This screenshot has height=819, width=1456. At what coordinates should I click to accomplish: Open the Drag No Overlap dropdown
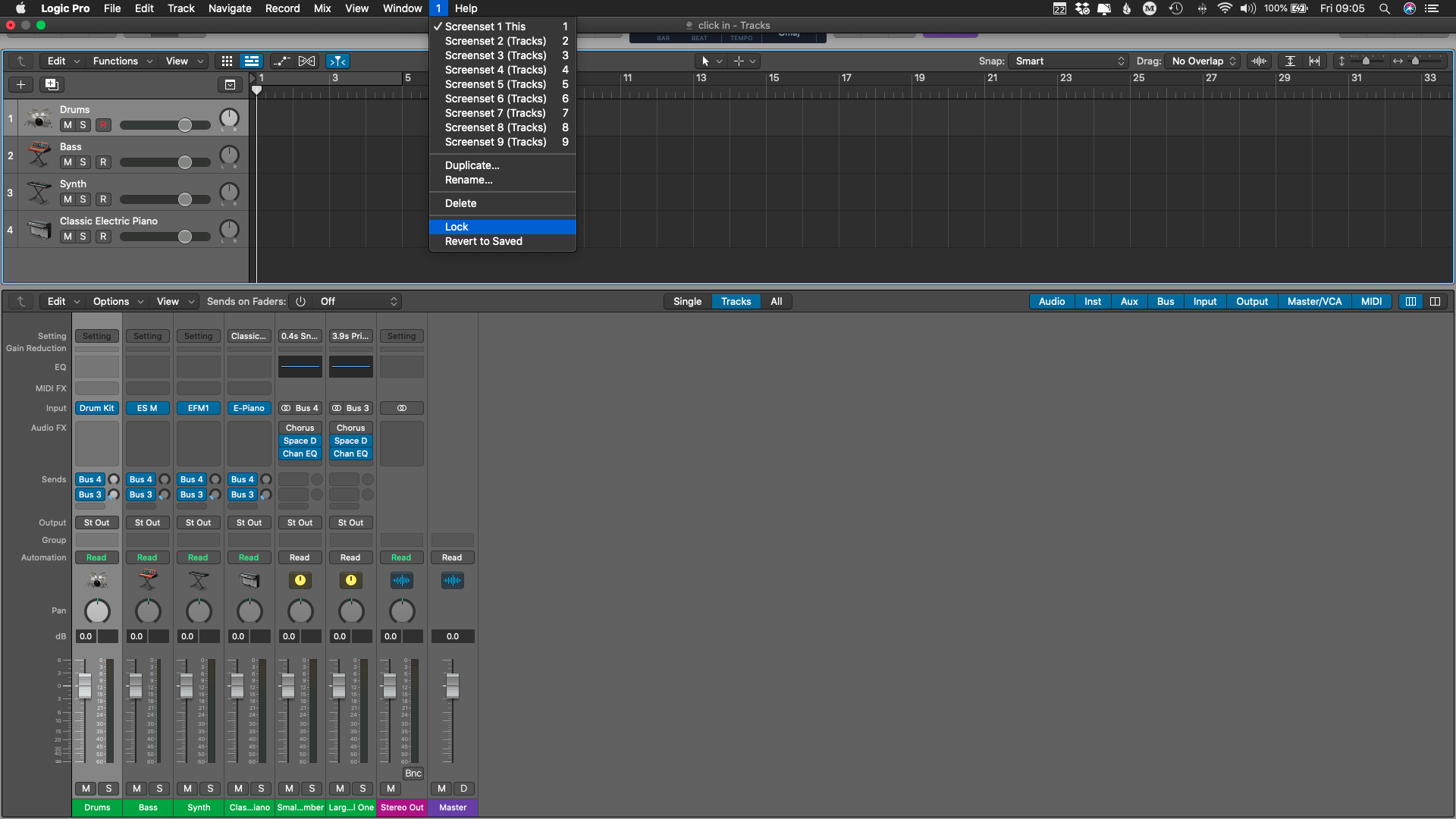coord(1203,61)
